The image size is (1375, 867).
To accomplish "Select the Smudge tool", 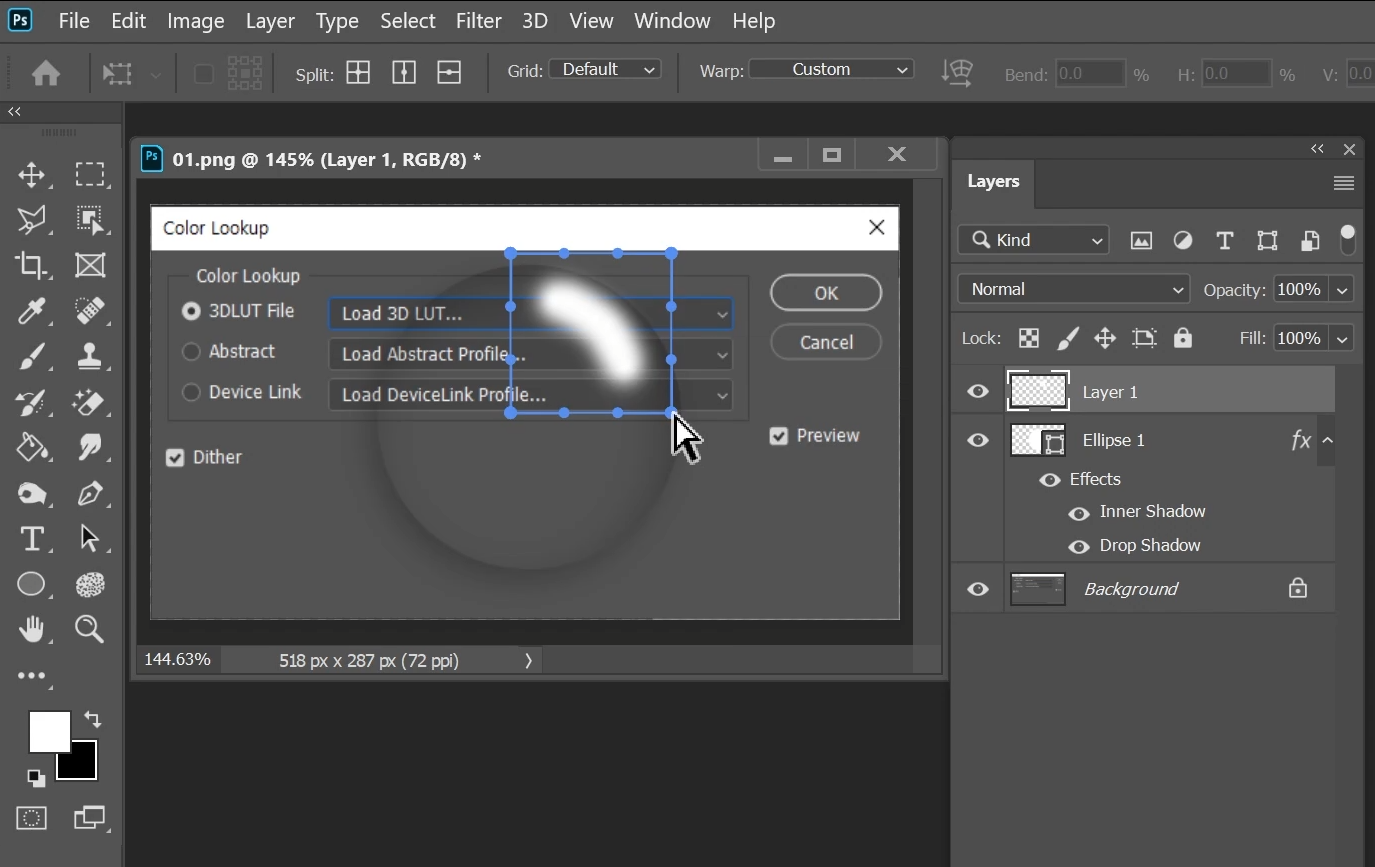I will pos(90,447).
